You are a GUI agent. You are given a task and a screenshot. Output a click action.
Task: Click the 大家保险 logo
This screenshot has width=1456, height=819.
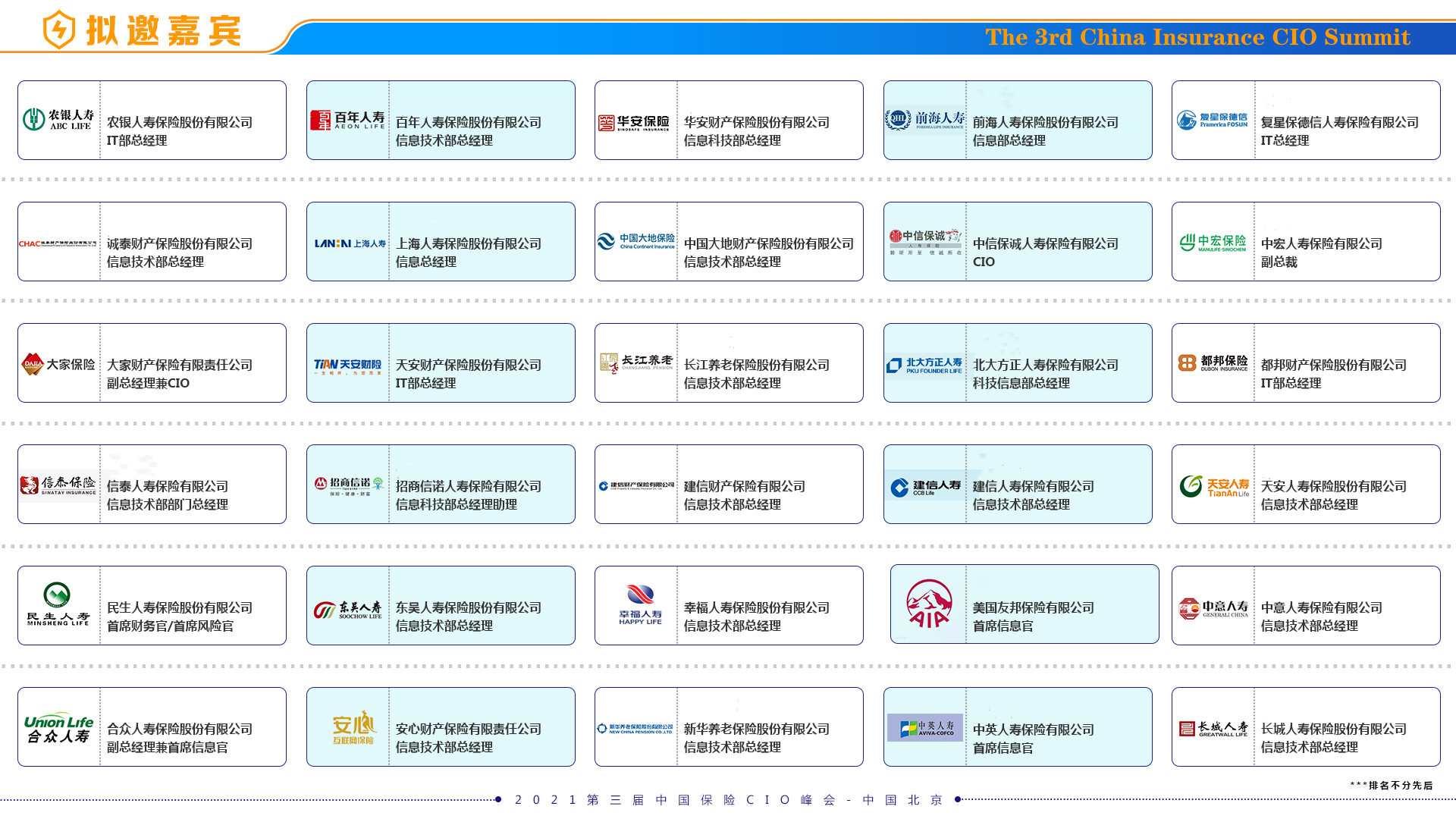click(x=58, y=364)
